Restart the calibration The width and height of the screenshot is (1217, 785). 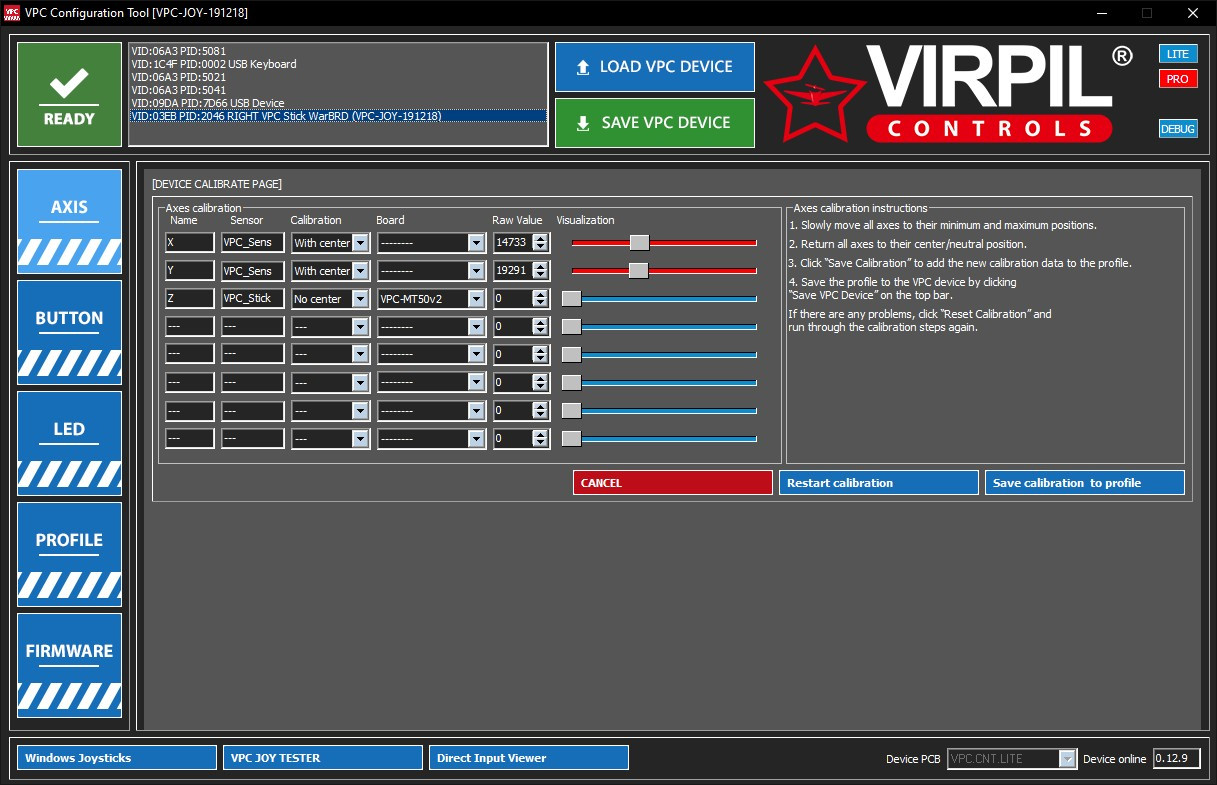click(x=879, y=483)
